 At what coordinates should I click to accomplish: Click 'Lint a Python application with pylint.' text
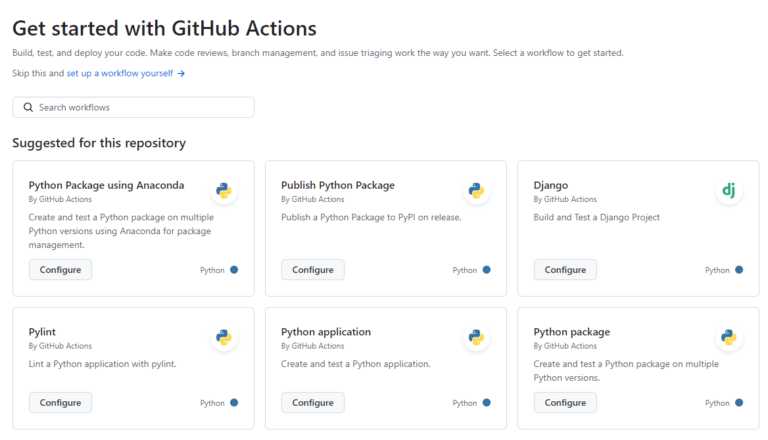[x=102, y=364]
